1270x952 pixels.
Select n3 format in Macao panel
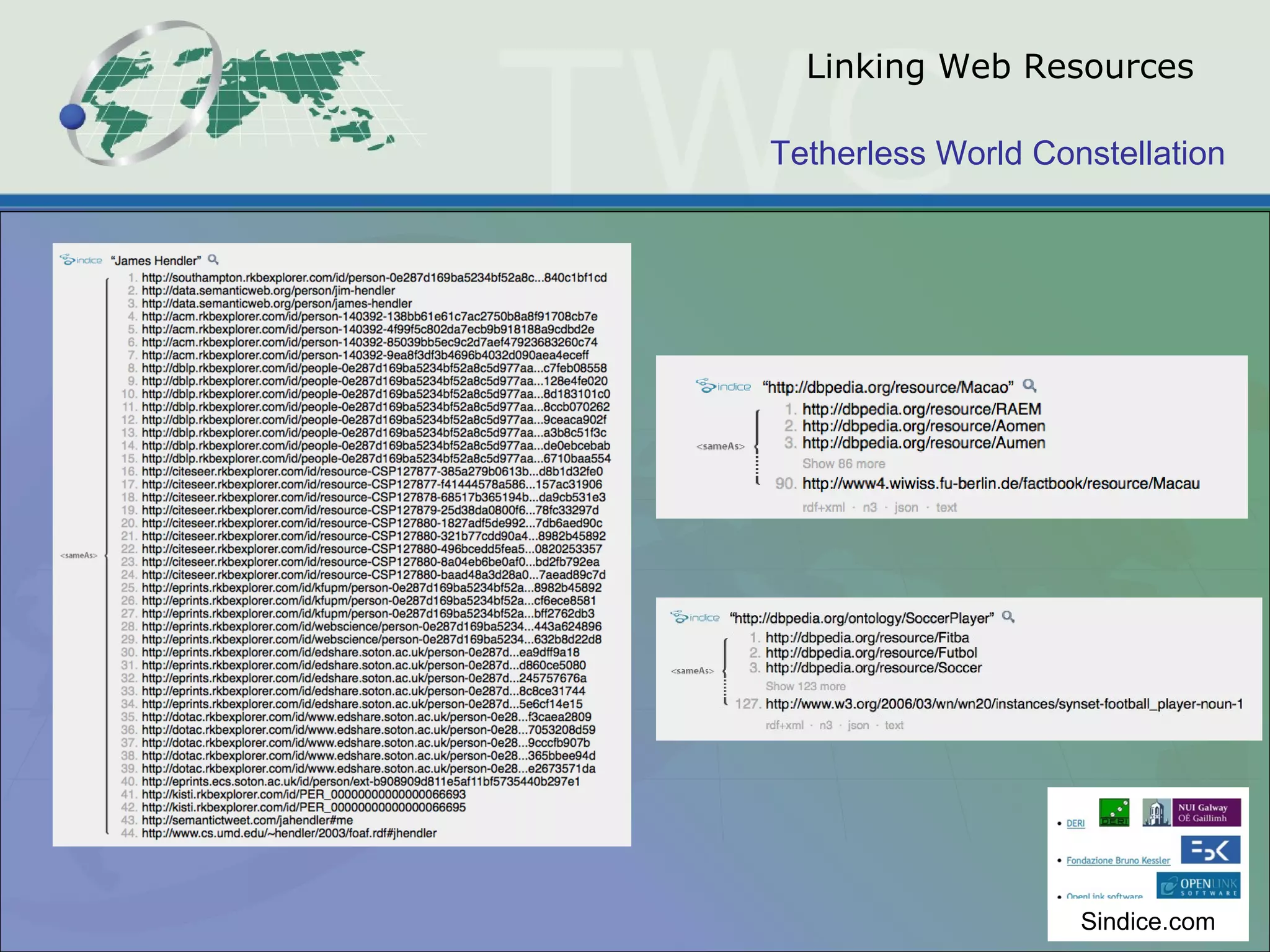(x=869, y=507)
